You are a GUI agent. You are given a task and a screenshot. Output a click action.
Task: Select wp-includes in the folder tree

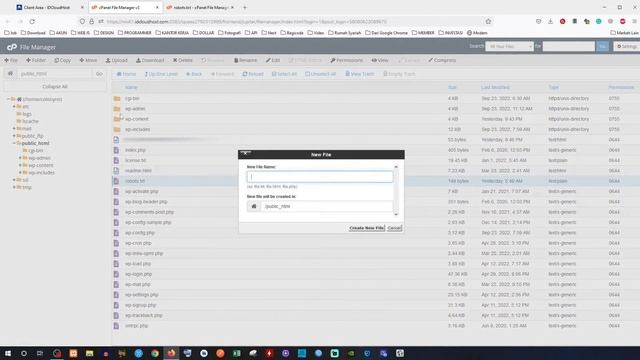tap(42, 173)
